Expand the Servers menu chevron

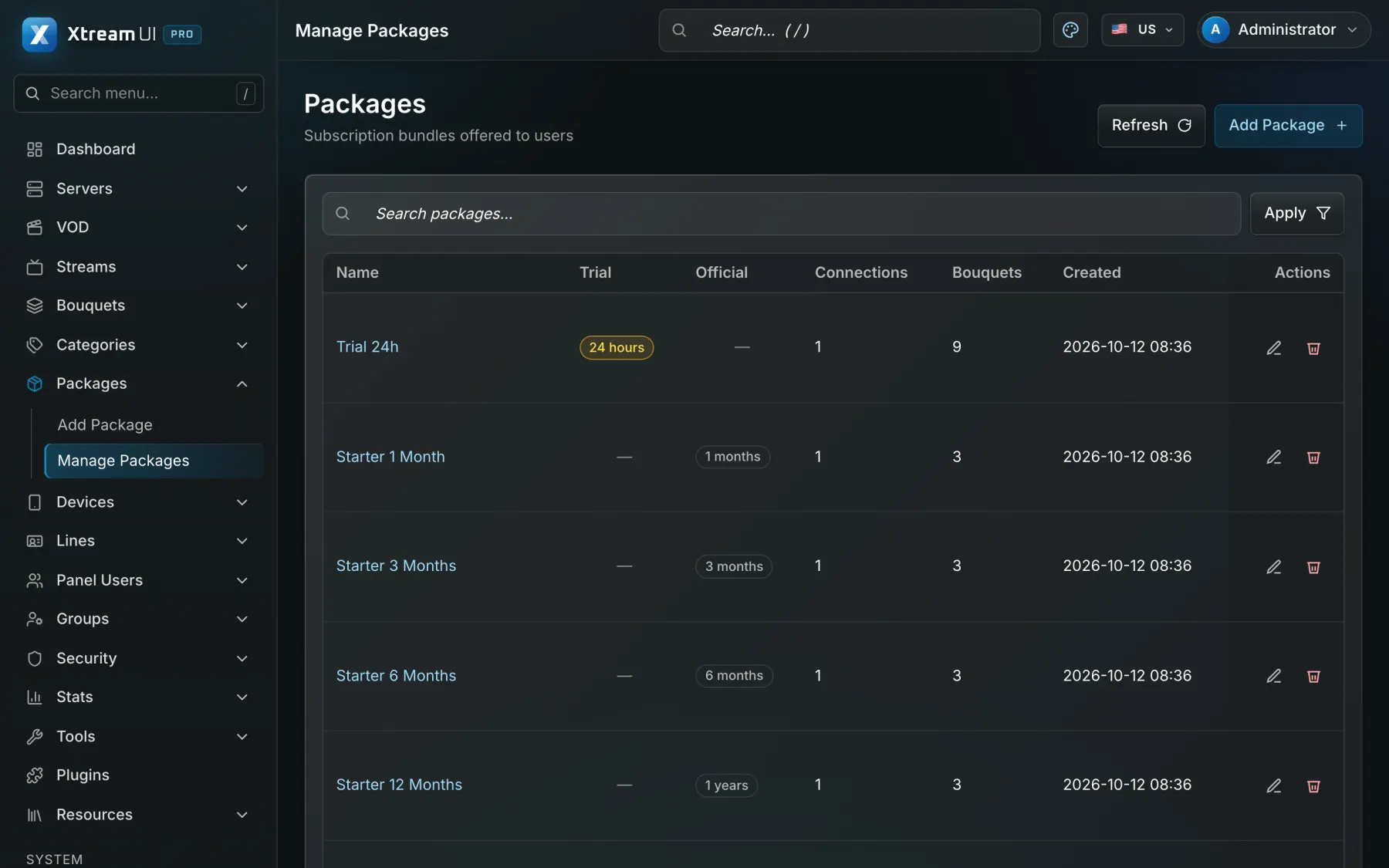(x=242, y=189)
